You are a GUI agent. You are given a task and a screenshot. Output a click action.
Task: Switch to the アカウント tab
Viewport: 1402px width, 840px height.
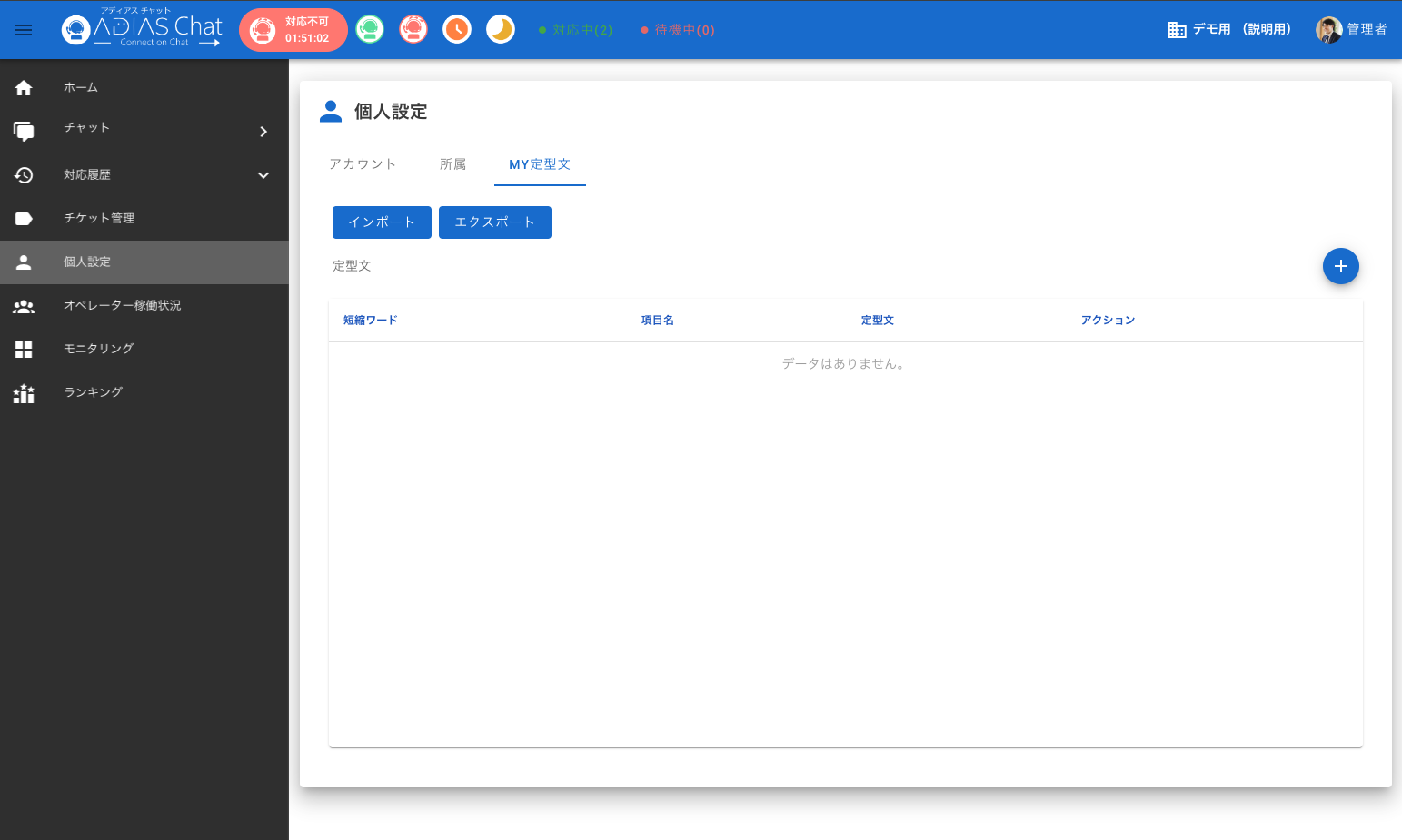tap(363, 164)
